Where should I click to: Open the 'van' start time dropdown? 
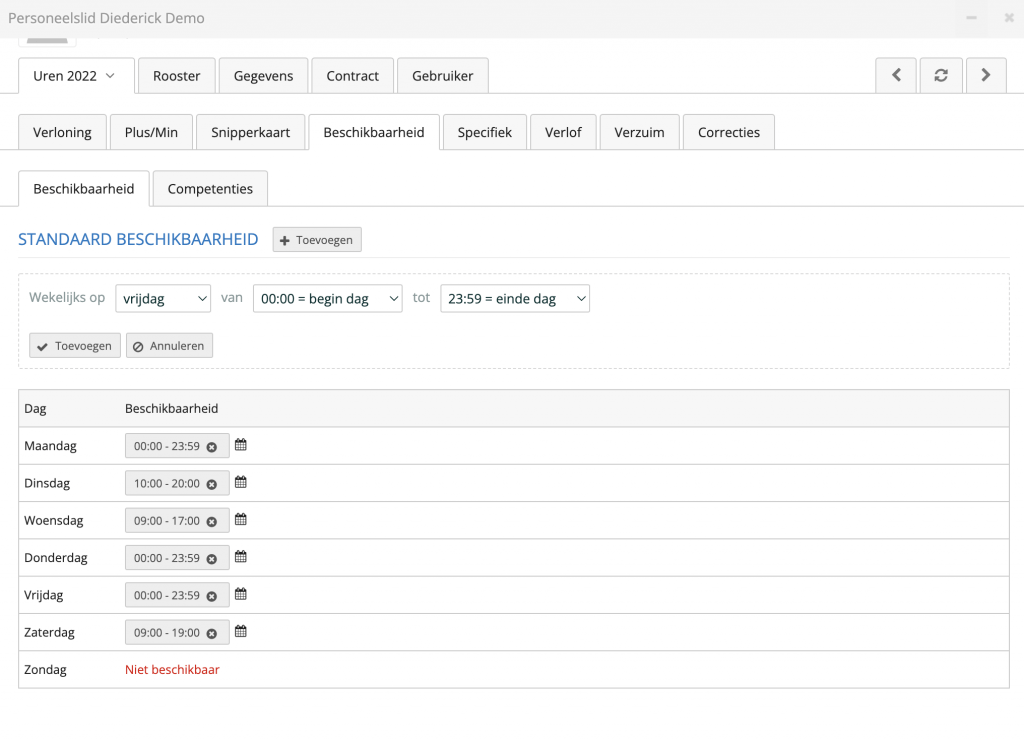coord(327,298)
